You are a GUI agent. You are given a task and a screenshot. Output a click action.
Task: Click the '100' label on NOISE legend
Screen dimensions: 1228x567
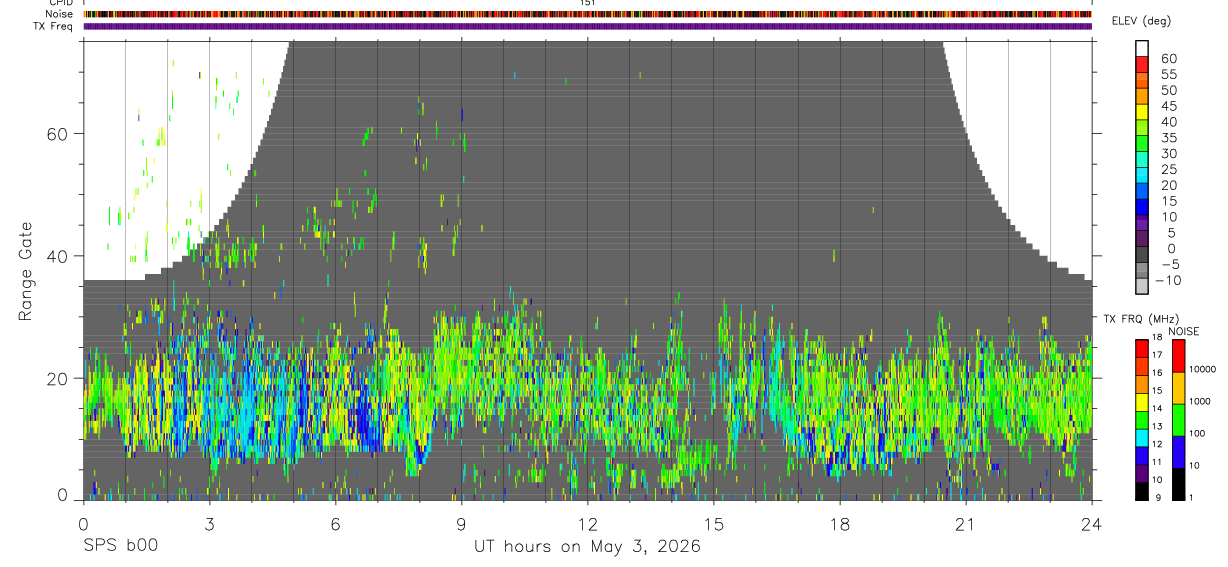(1199, 433)
